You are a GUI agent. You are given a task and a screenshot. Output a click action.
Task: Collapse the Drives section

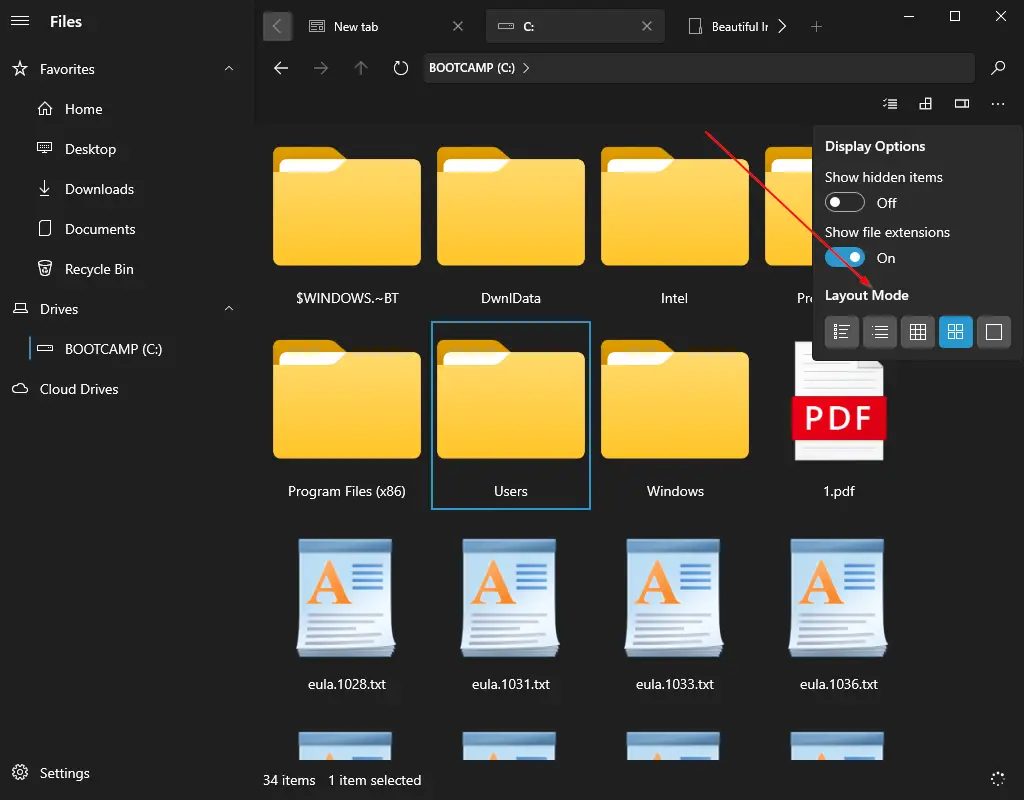point(229,308)
